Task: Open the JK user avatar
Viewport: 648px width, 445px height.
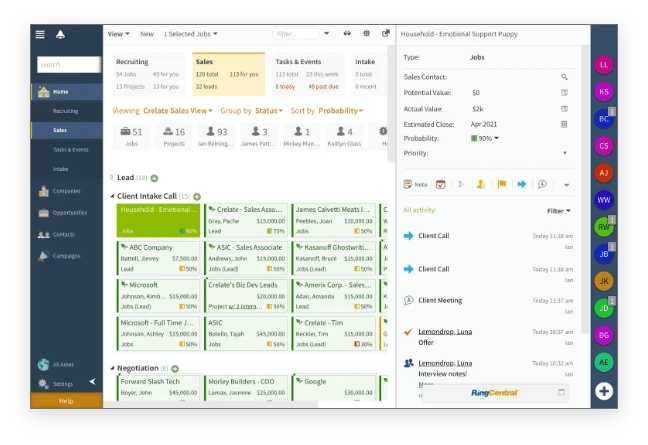Action: coord(604,281)
